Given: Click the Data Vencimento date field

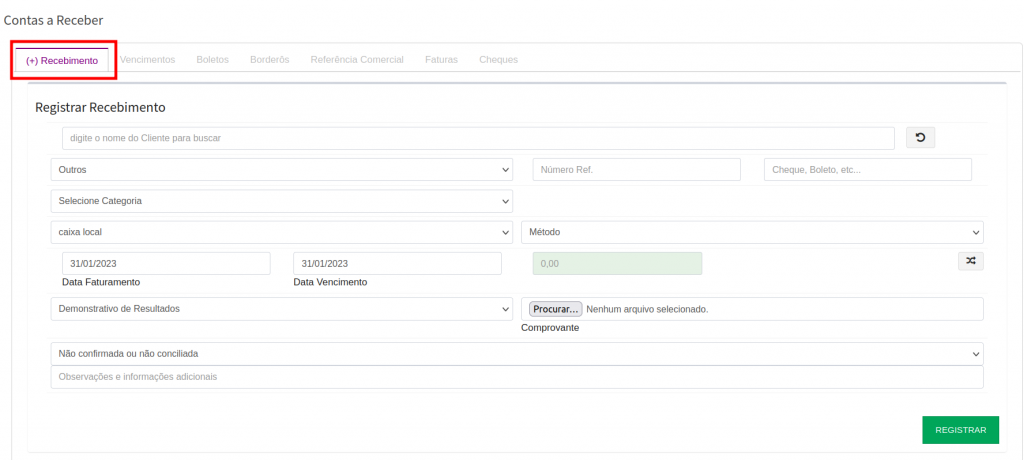Looking at the screenshot, I should coord(397,263).
